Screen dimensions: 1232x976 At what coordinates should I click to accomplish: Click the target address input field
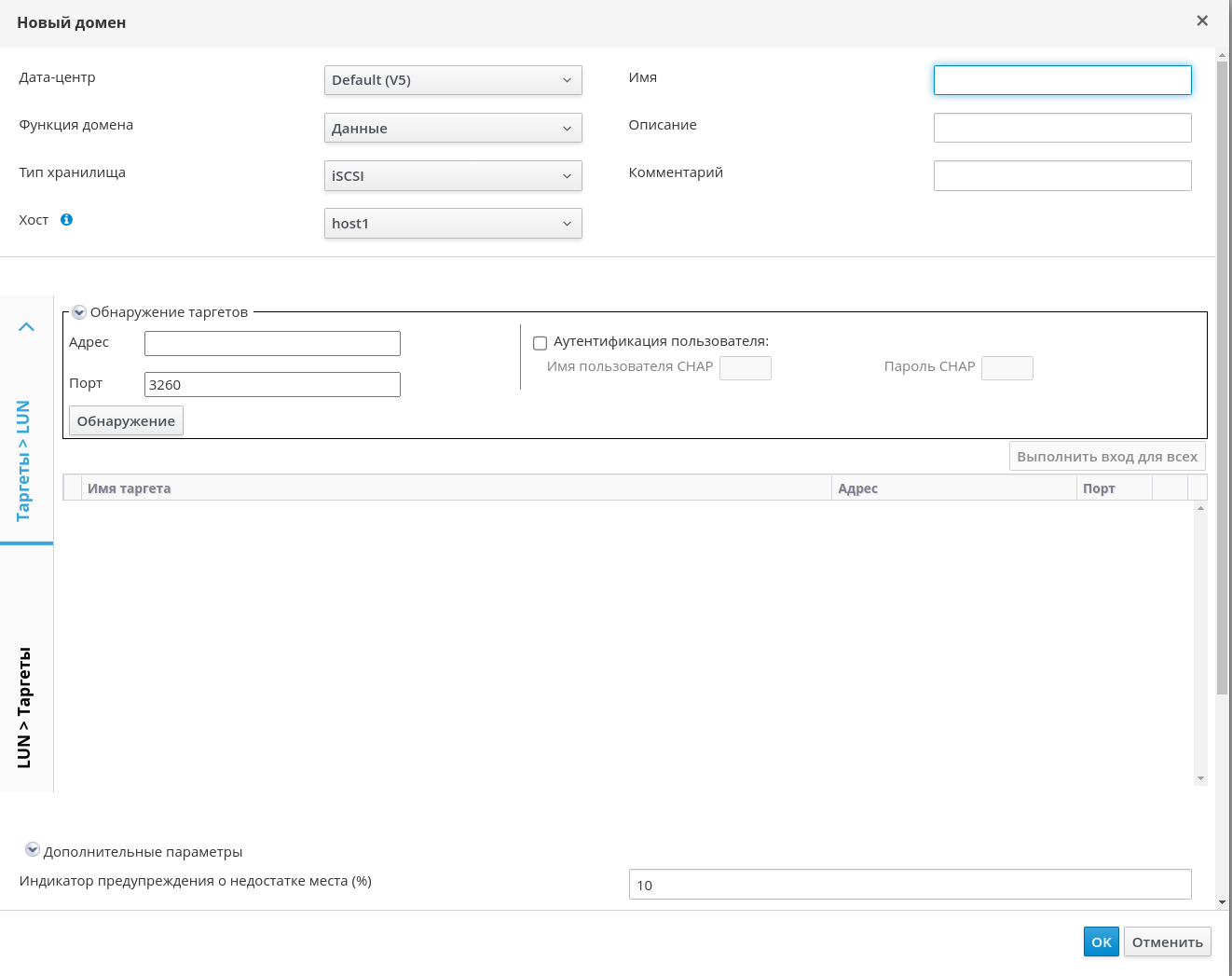pyautogui.click(x=272, y=343)
